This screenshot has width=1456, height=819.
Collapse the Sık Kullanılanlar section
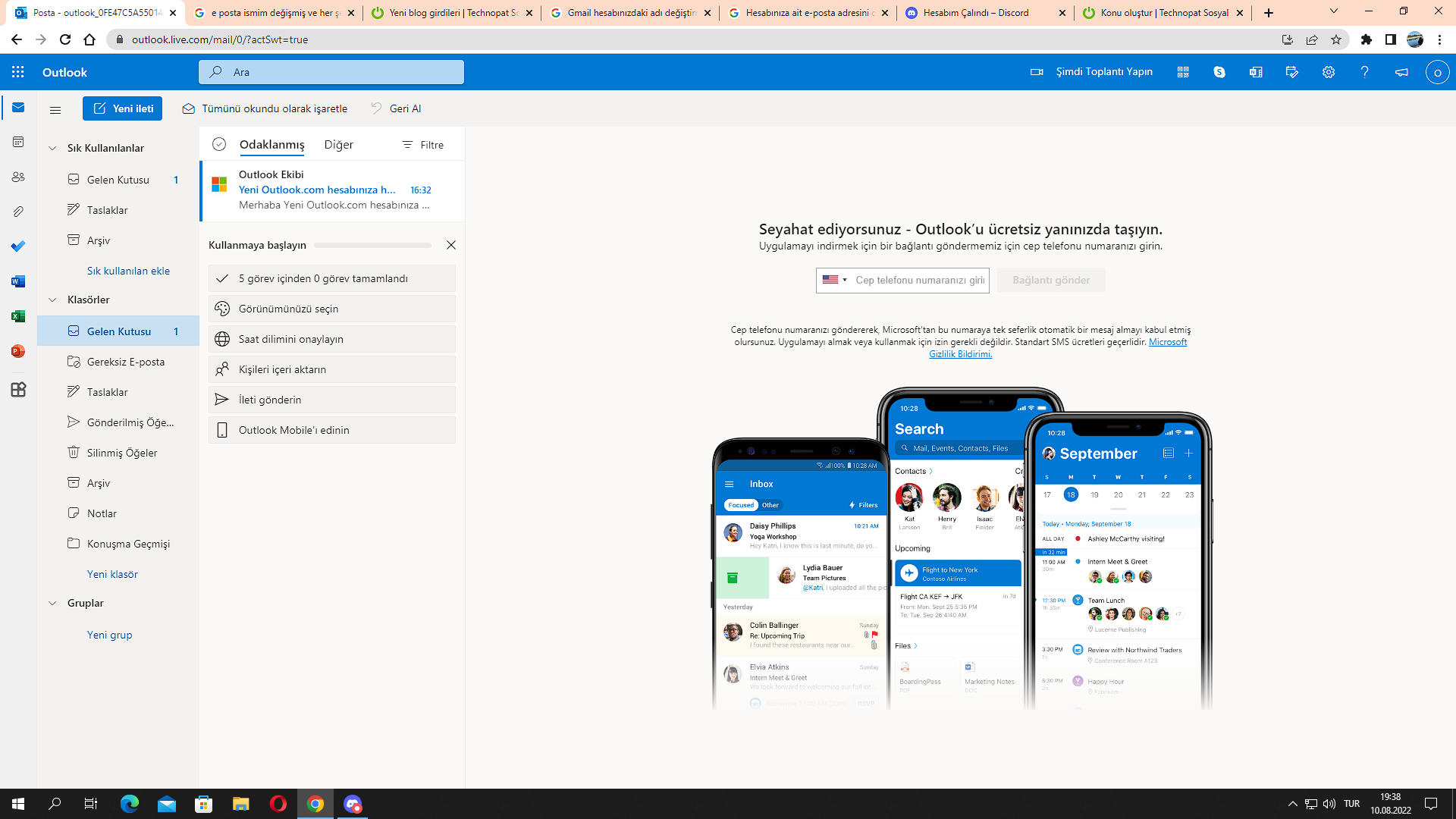coord(52,148)
